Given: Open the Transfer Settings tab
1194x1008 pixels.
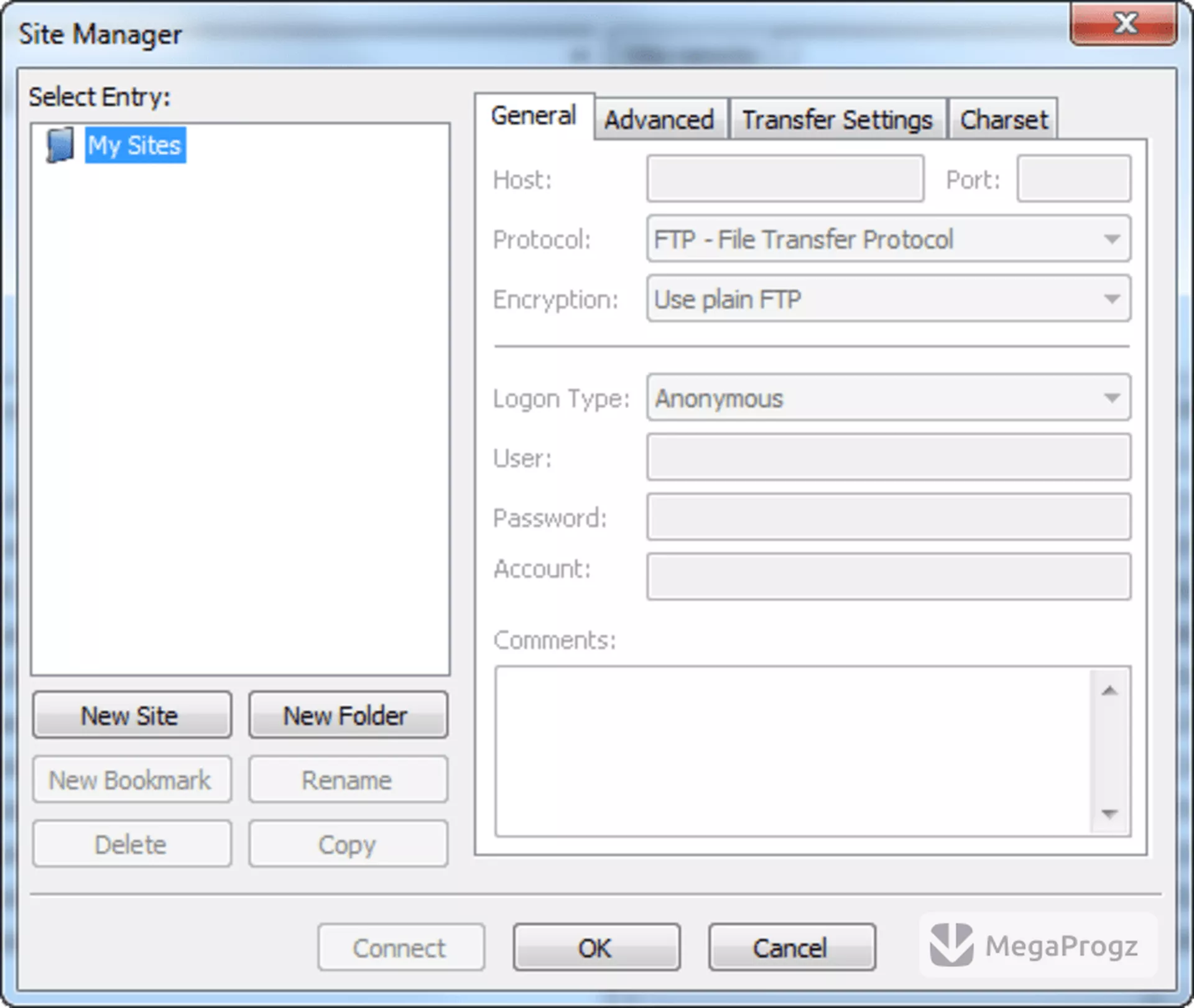Looking at the screenshot, I should click(837, 119).
